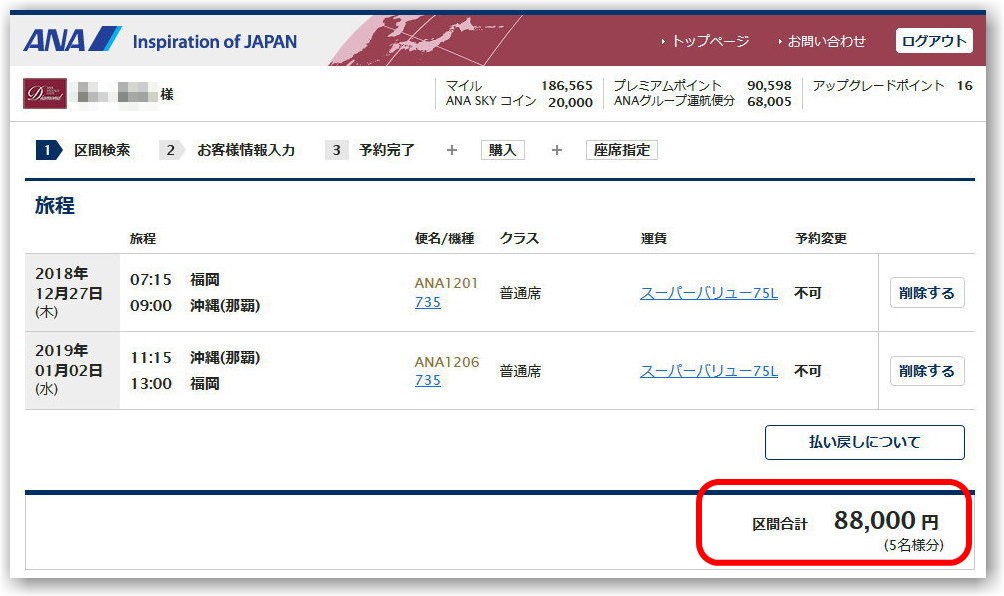Click the アップグレードポイント value 16
The width and height of the screenshot is (1004, 596).
pos(964,86)
